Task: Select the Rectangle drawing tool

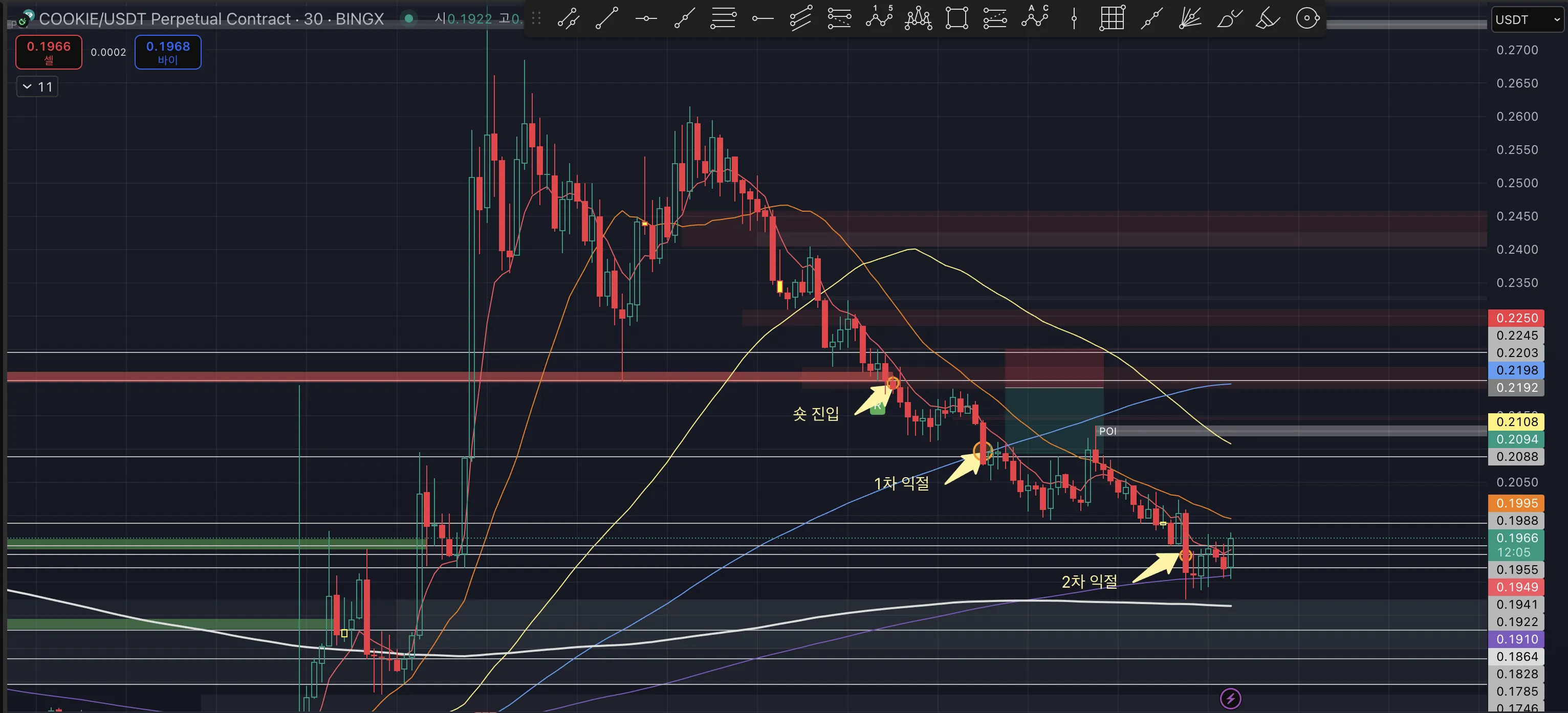Action: (957, 18)
